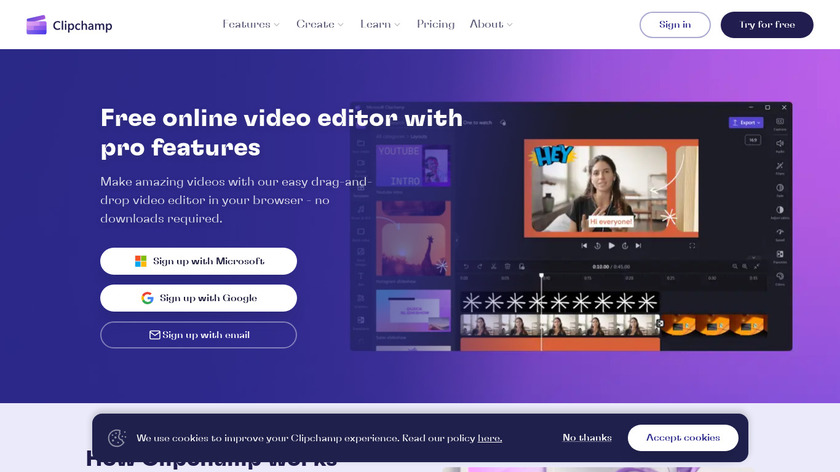This screenshot has height=472, width=840.
Task: Select the orange background track on timeline
Action: click(560, 344)
